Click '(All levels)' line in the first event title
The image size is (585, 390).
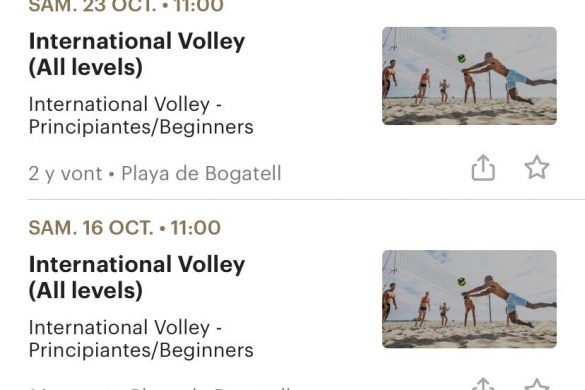click(x=86, y=68)
